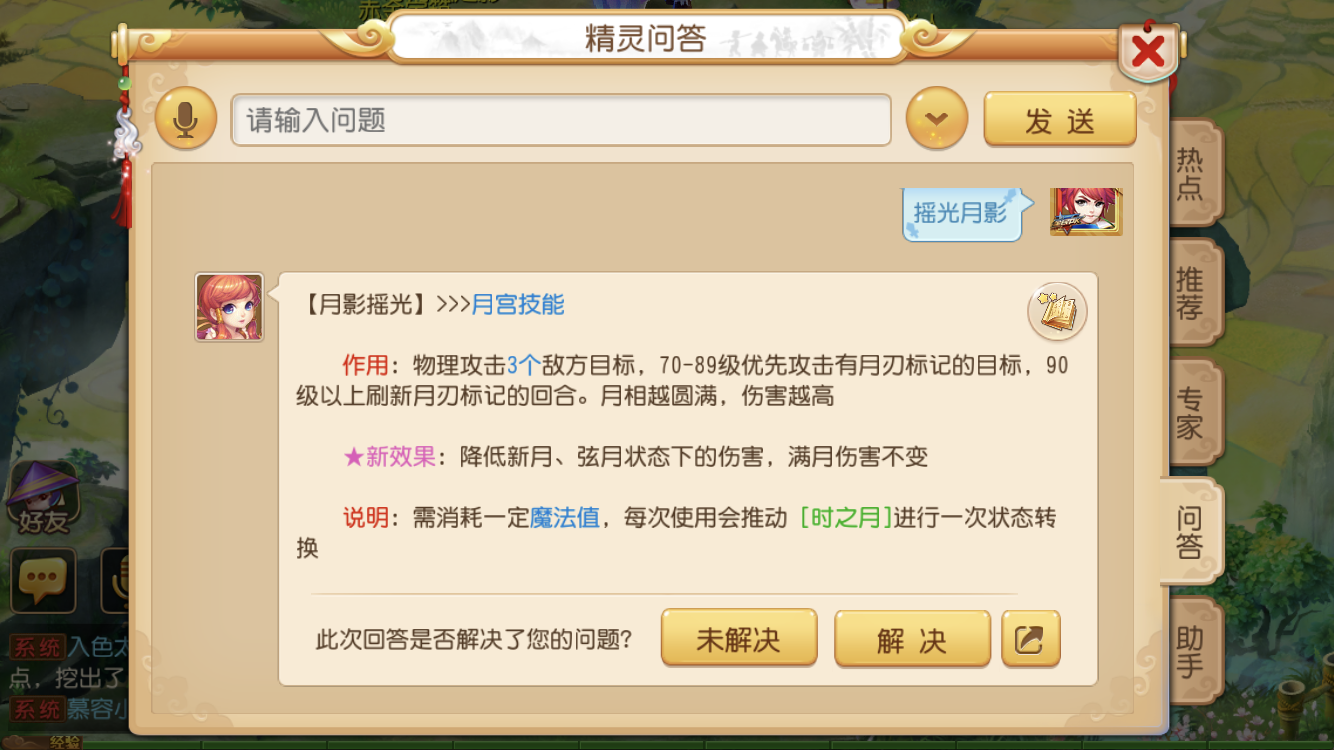Image resolution: width=1334 pixels, height=750 pixels.
Task: Close the 精灵问答 dialog
Action: [1148, 49]
